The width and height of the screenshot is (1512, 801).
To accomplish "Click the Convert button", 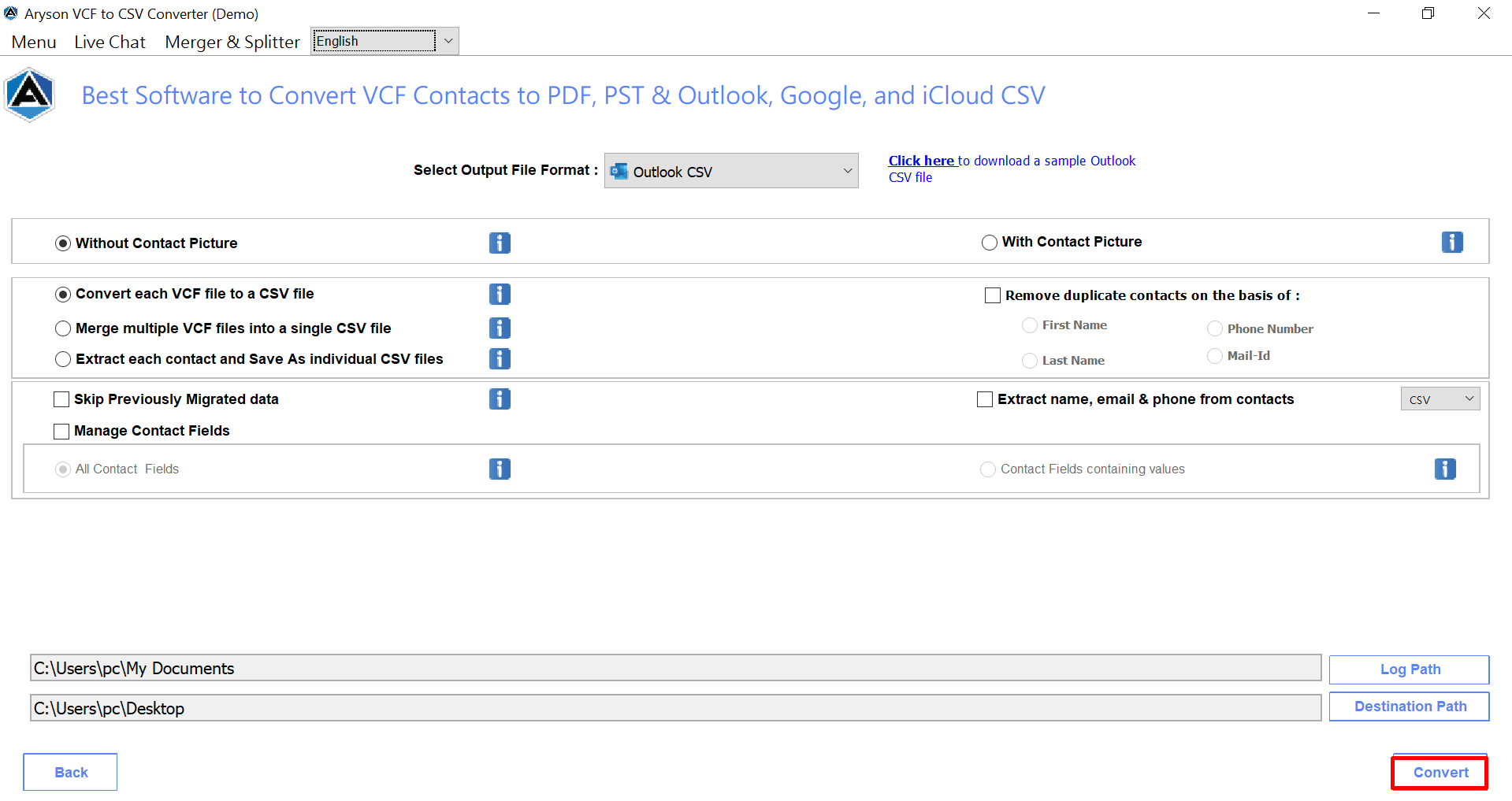I will click(x=1440, y=773).
